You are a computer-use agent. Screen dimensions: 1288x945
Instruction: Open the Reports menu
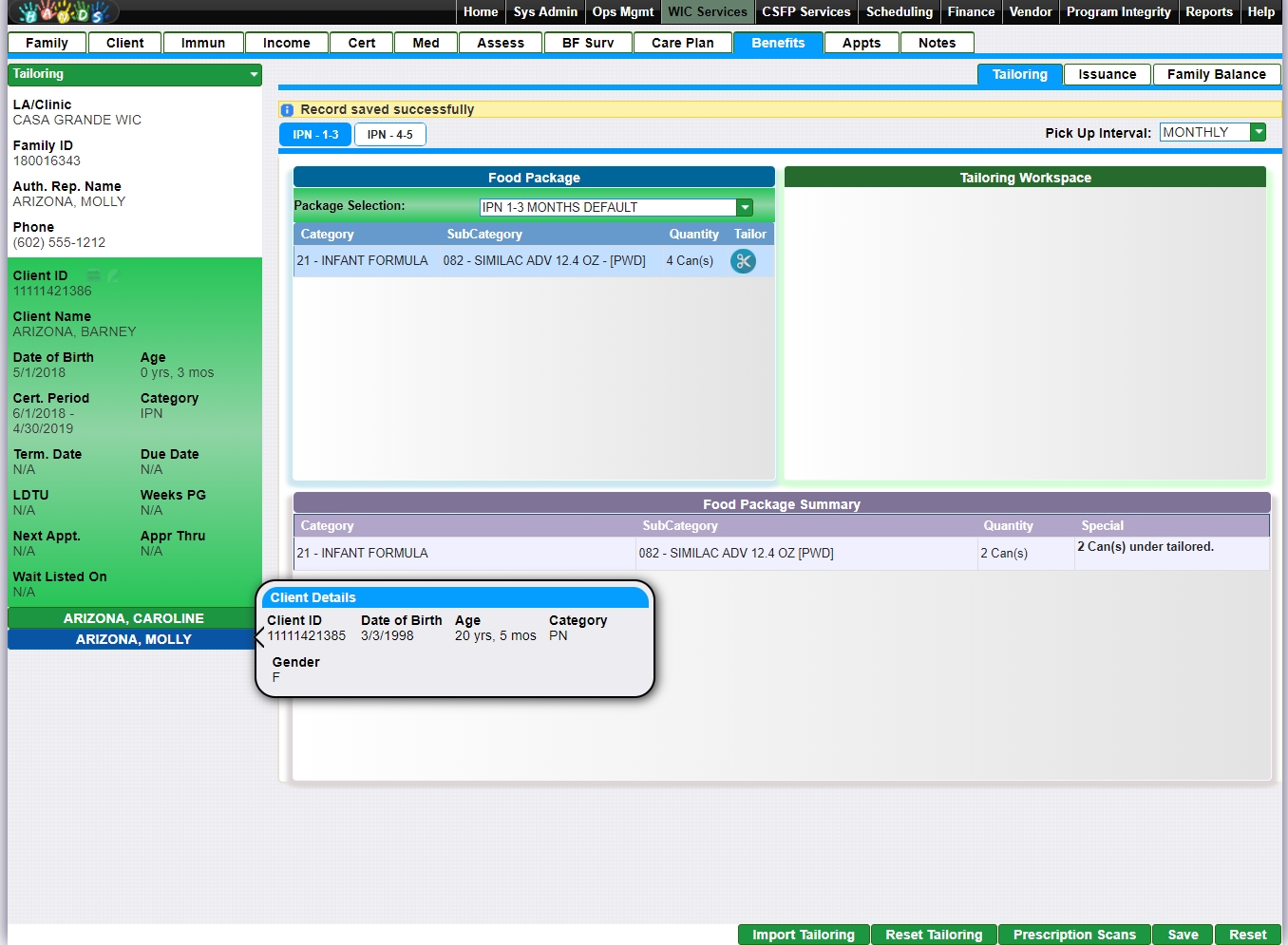[x=1208, y=11]
